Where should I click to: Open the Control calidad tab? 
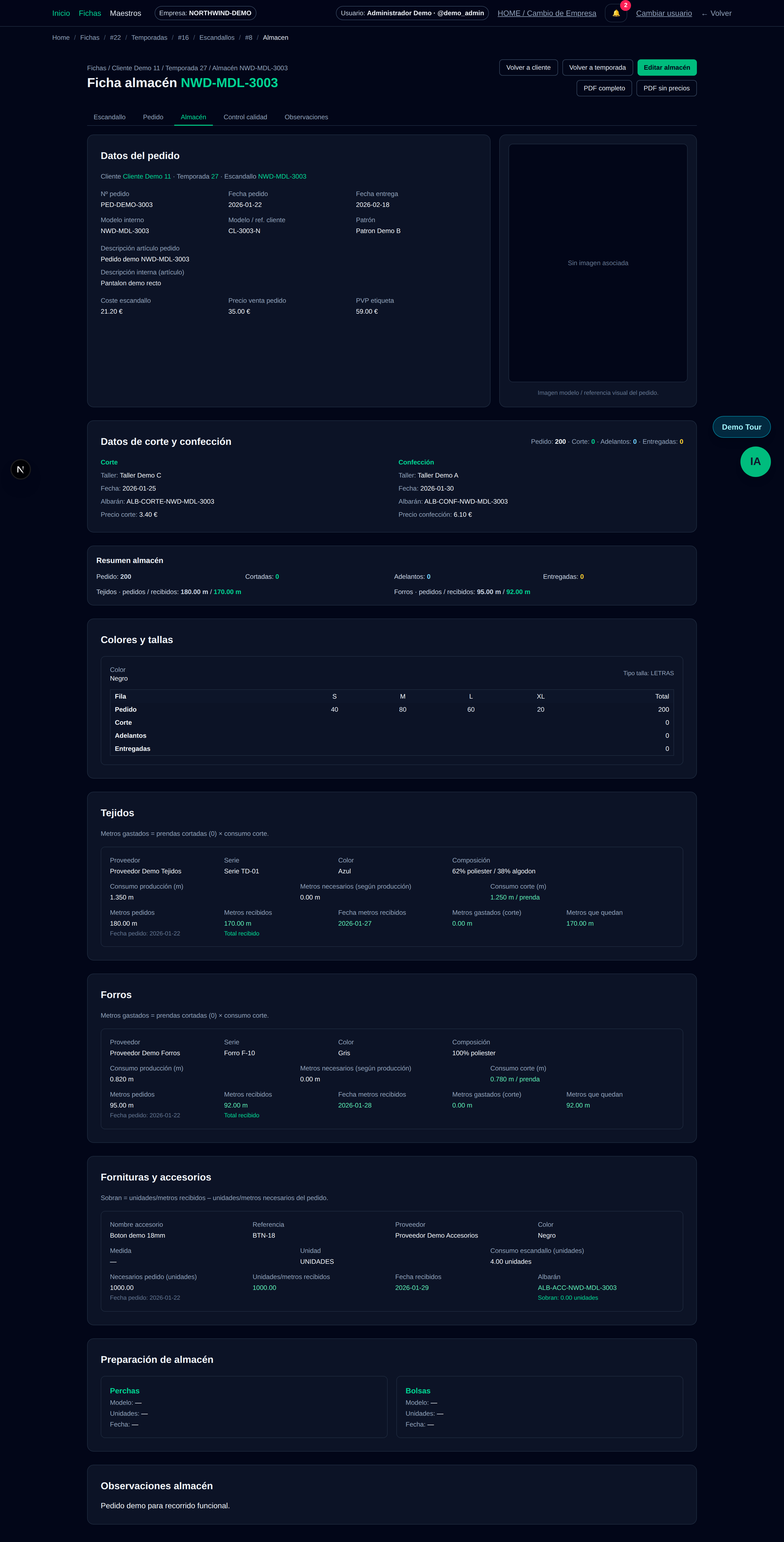tap(245, 117)
